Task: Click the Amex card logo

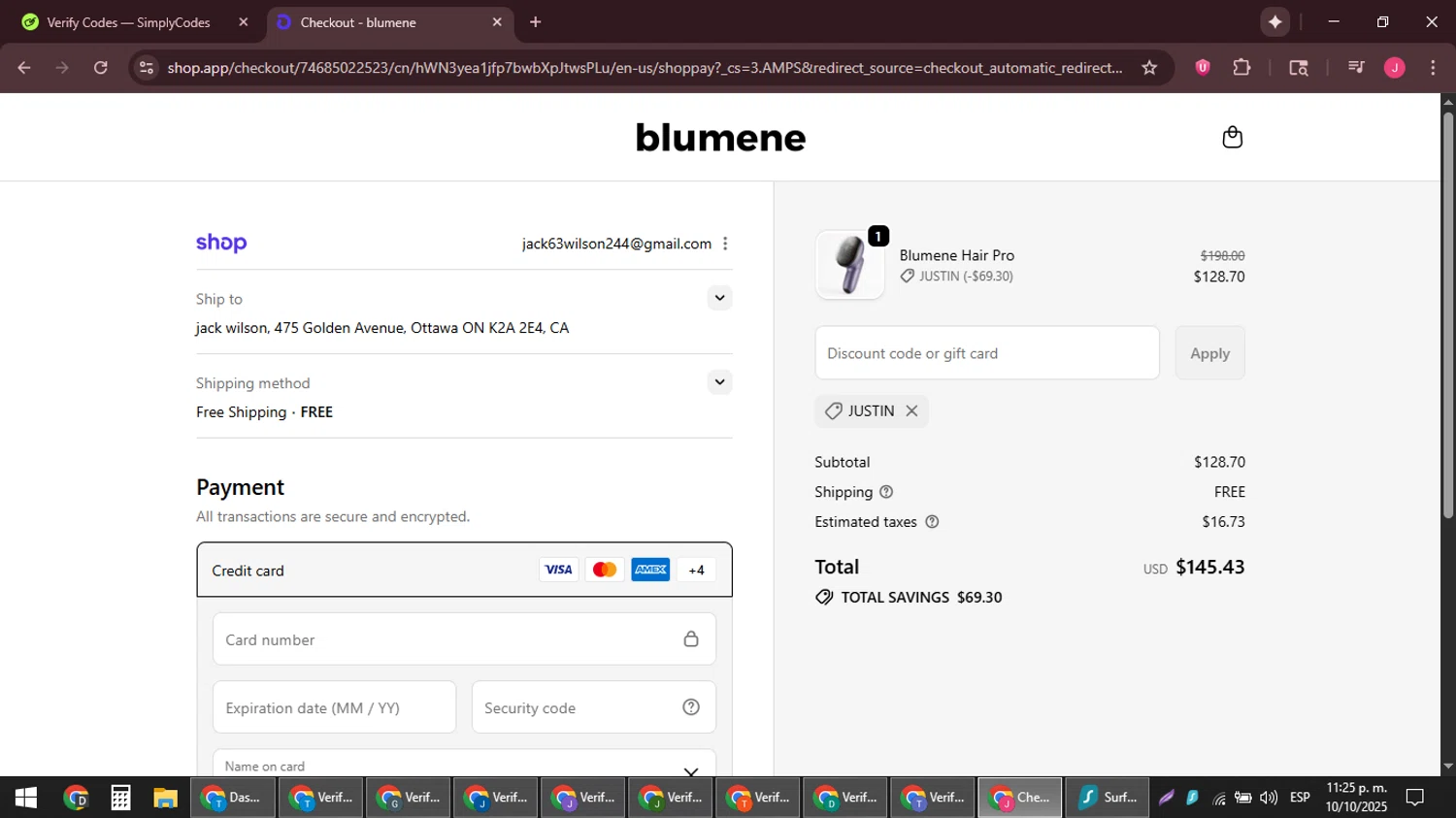Action: point(650,570)
